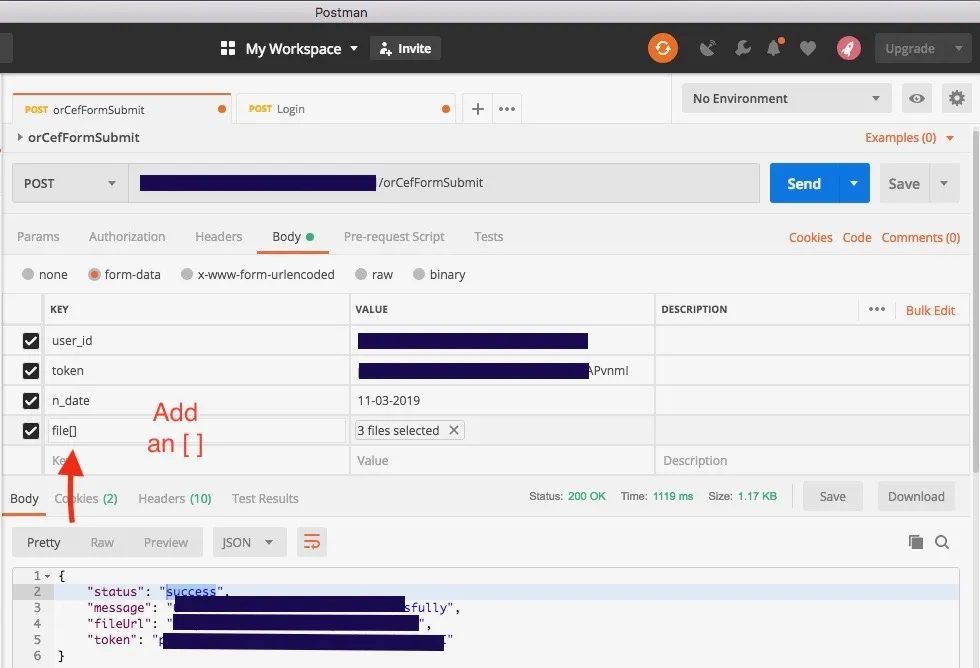Viewport: 980px width, 668px height.
Task: Uncheck the n_date row checkbox
Action: click(31, 401)
